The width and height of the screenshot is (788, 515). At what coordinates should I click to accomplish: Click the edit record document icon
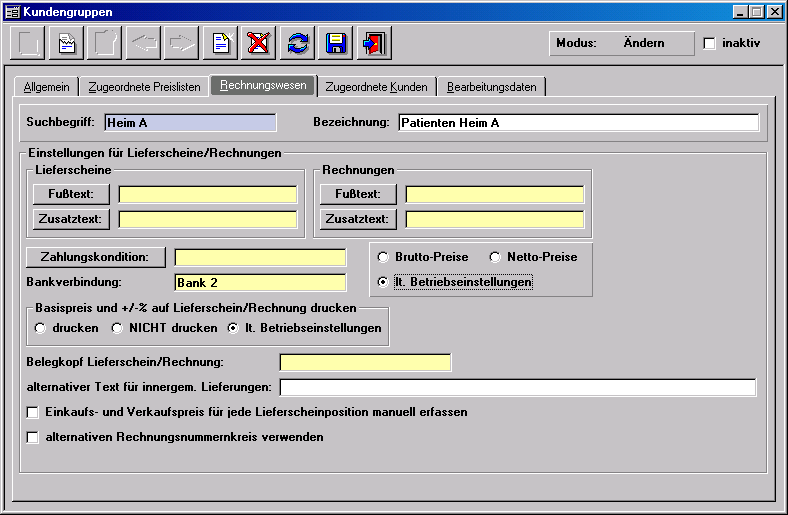click(x=66, y=43)
